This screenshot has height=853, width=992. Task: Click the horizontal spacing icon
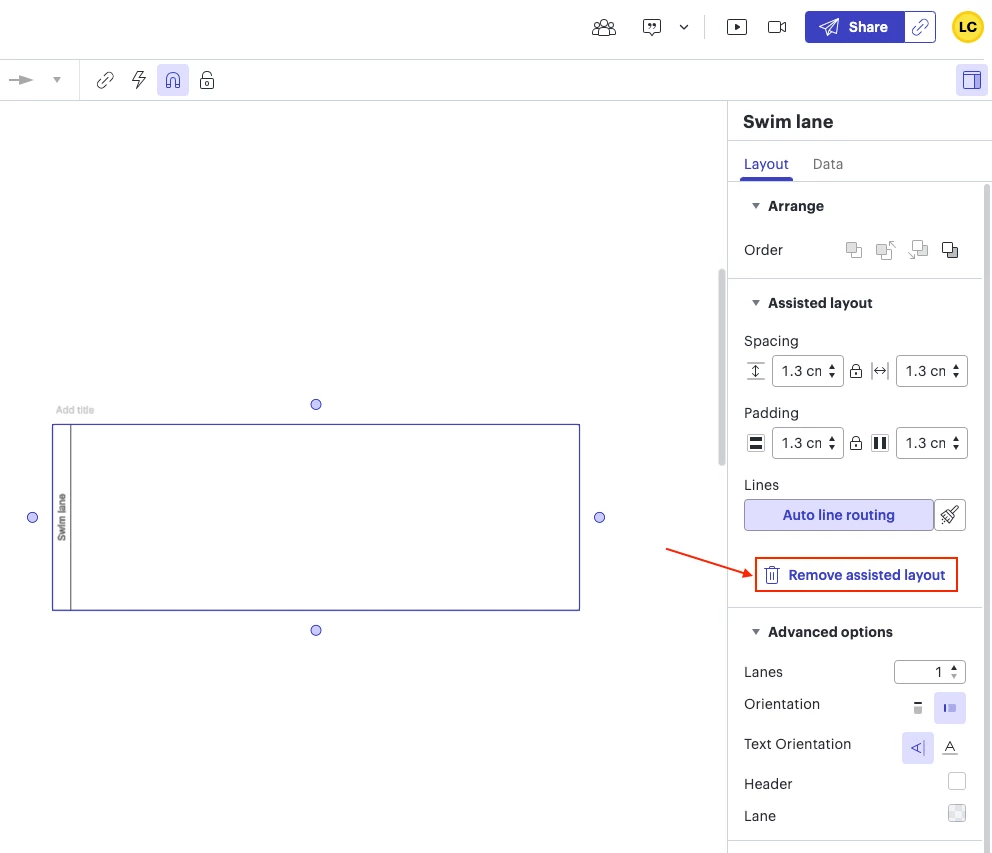point(880,371)
